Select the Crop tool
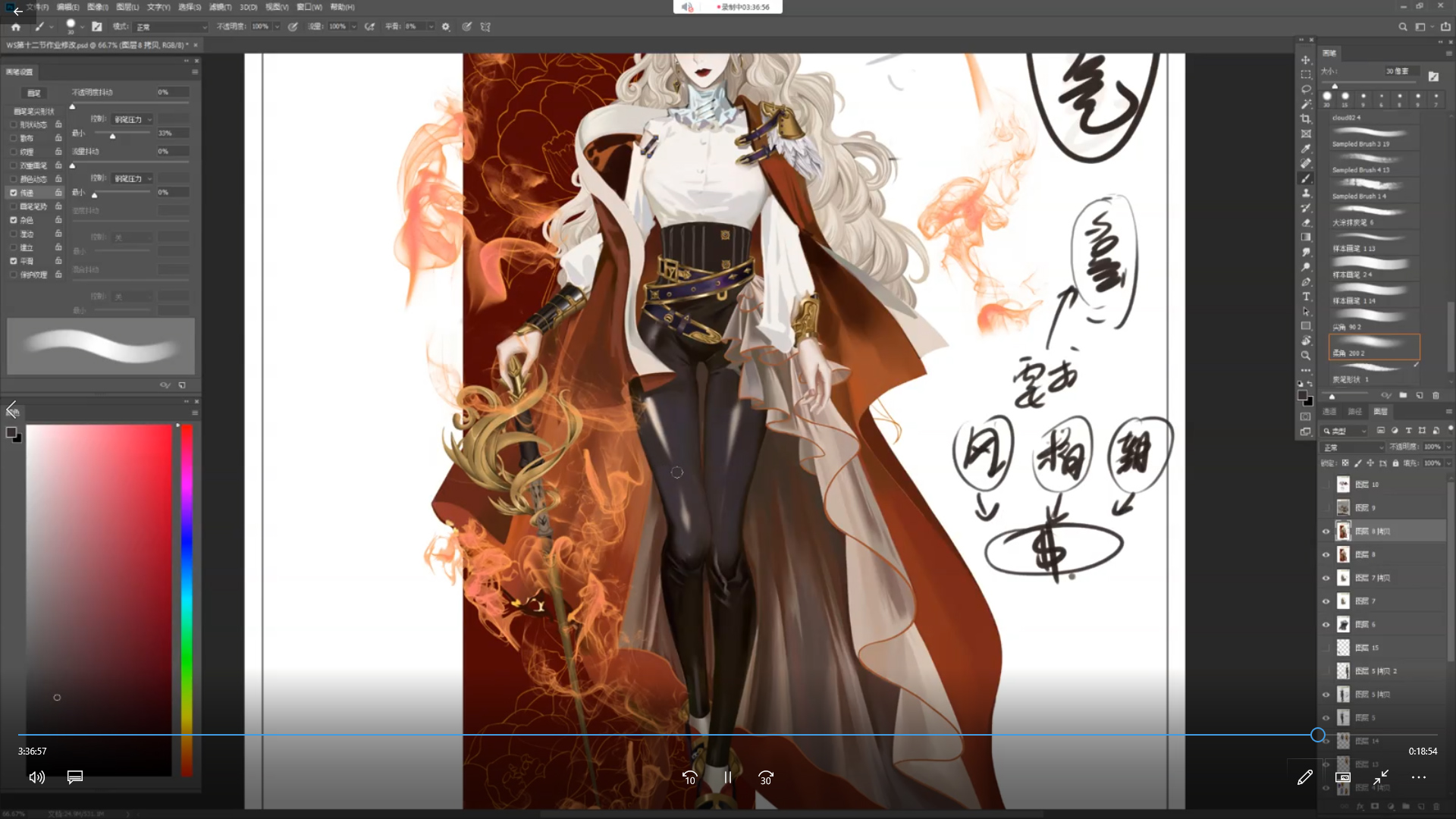 click(1306, 119)
